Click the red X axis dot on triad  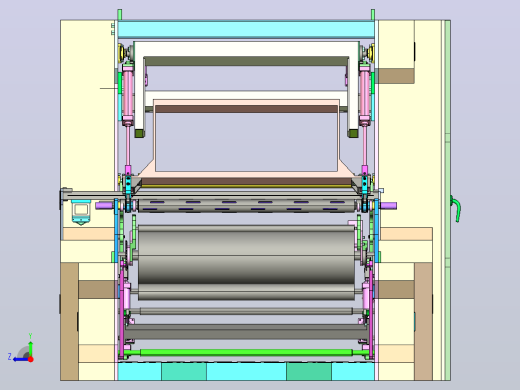(31, 359)
